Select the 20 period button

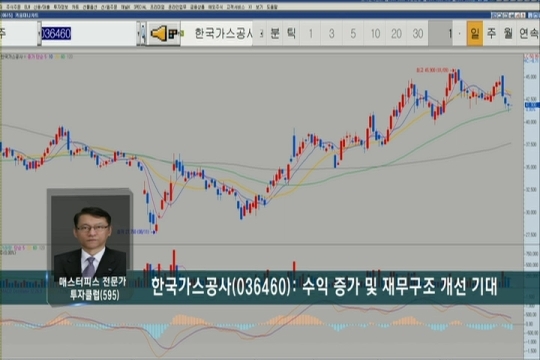point(396,33)
